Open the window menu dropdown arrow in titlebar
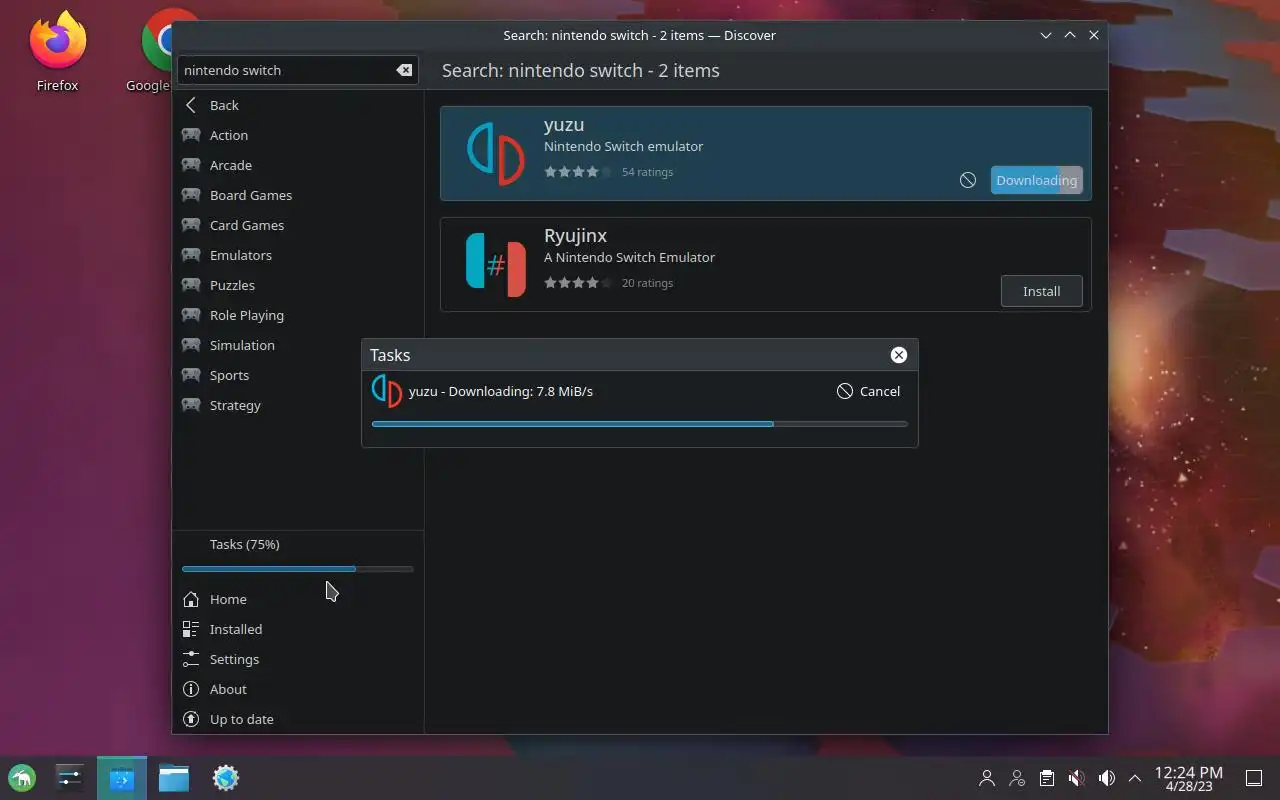This screenshot has height=800, width=1280. click(1046, 35)
